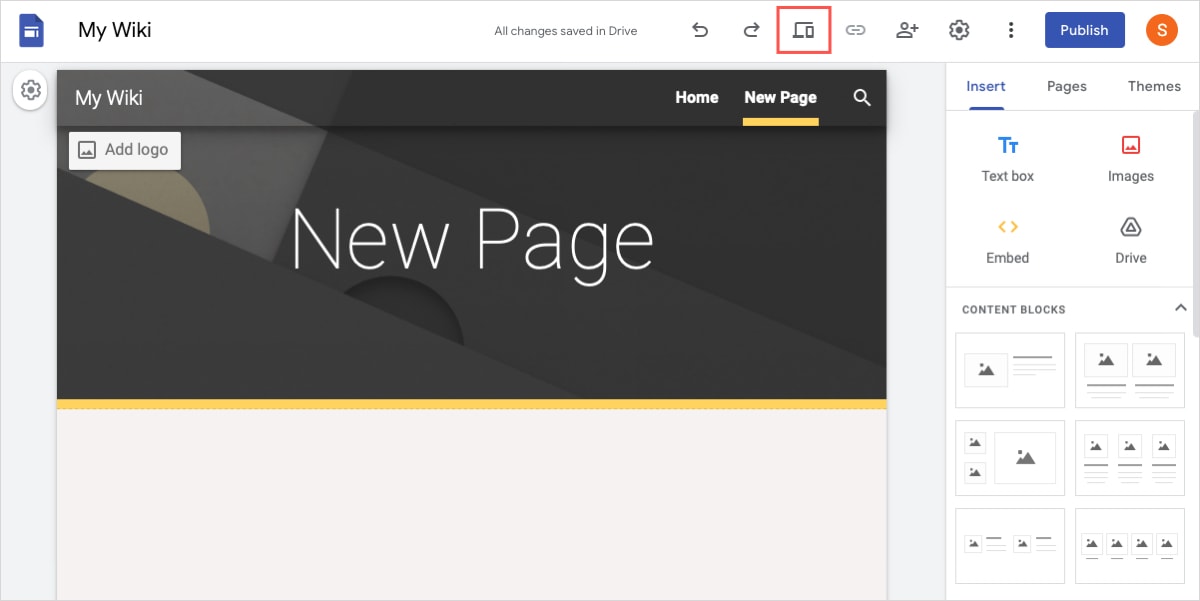The width and height of the screenshot is (1200, 601).
Task: Open device preview mode
Action: pyautogui.click(x=804, y=30)
